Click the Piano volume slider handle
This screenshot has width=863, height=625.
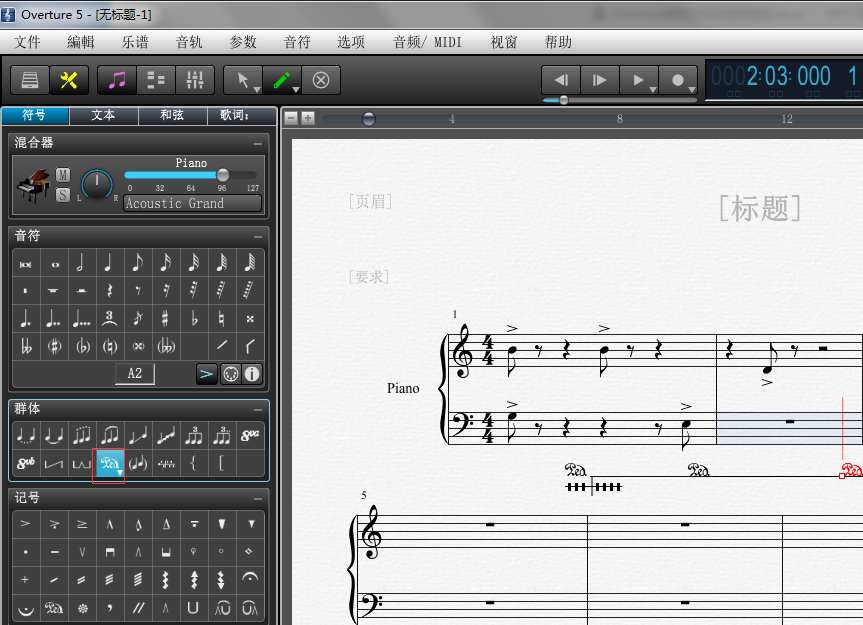pos(223,175)
